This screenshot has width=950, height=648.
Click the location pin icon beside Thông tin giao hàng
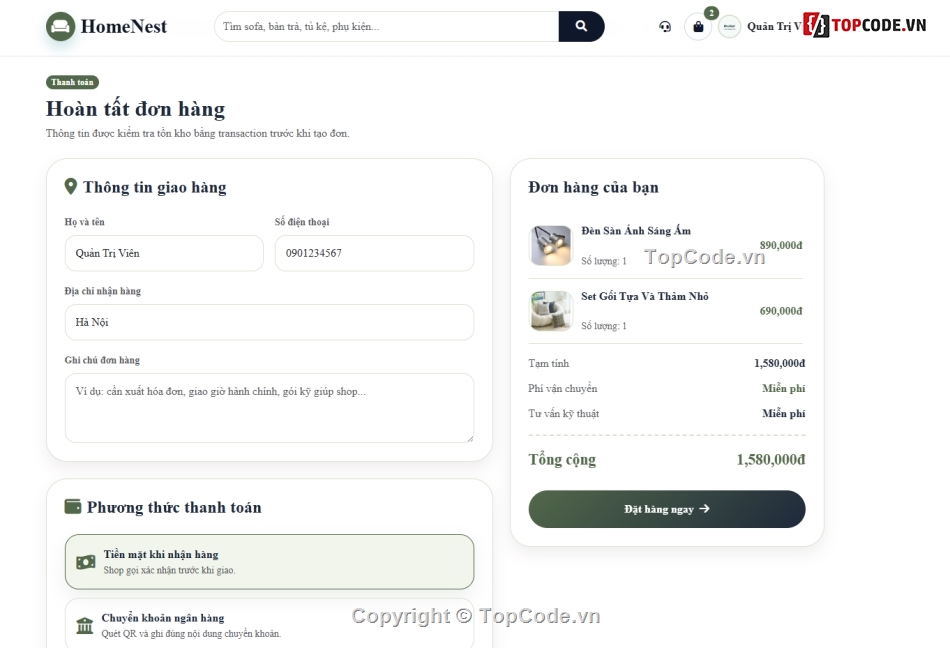[x=71, y=187]
